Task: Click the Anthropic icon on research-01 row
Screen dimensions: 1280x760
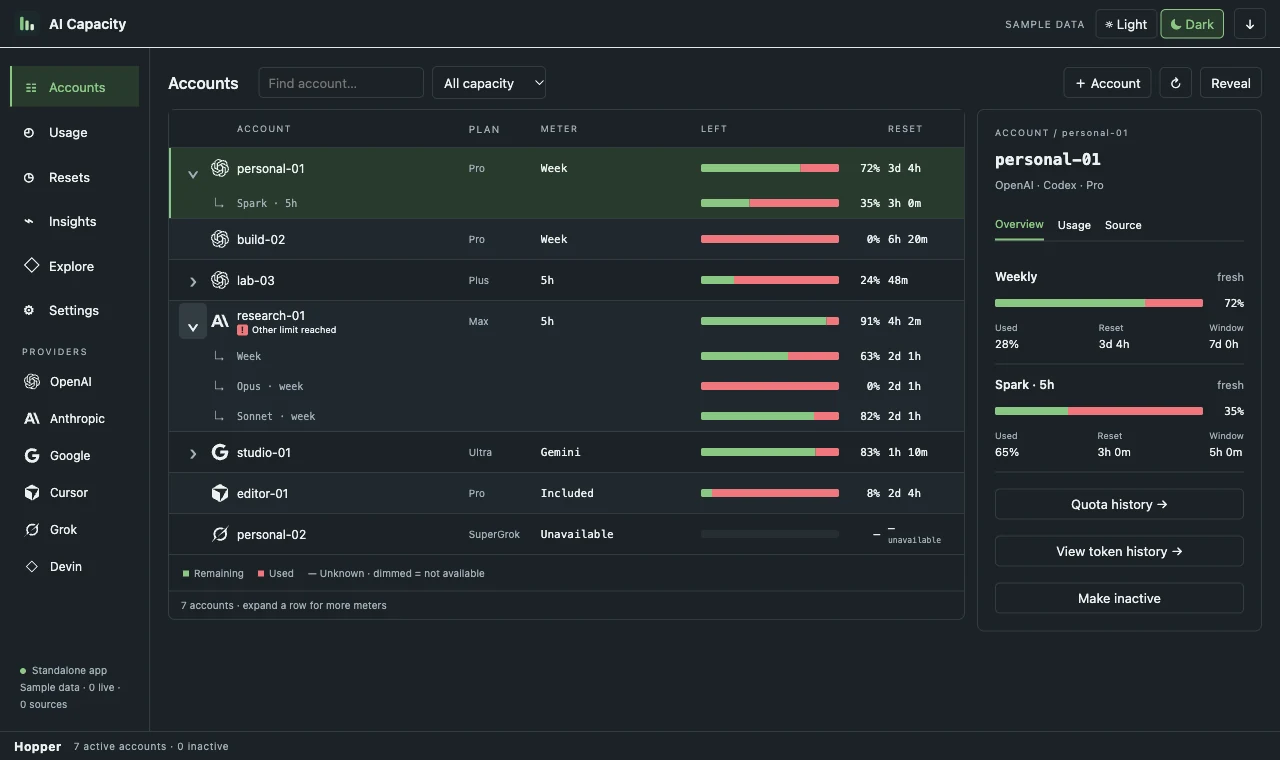Action: pyautogui.click(x=220, y=321)
